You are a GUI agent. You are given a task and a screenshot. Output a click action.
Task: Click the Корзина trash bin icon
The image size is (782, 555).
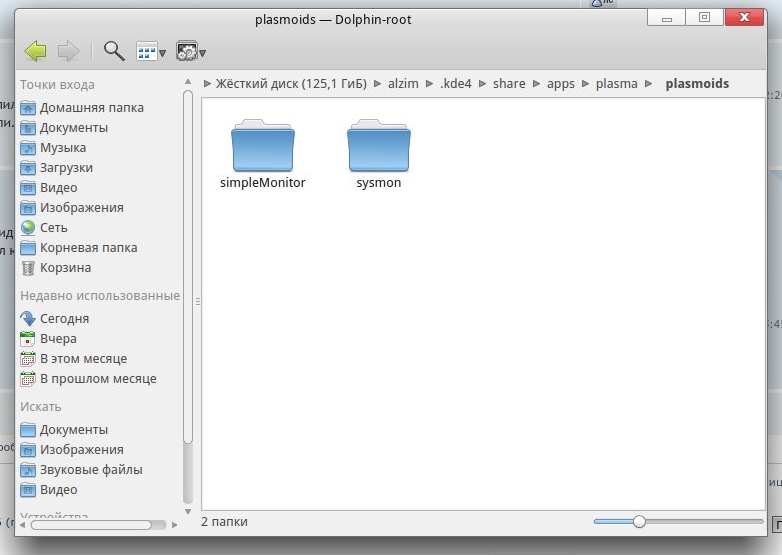click(28, 268)
